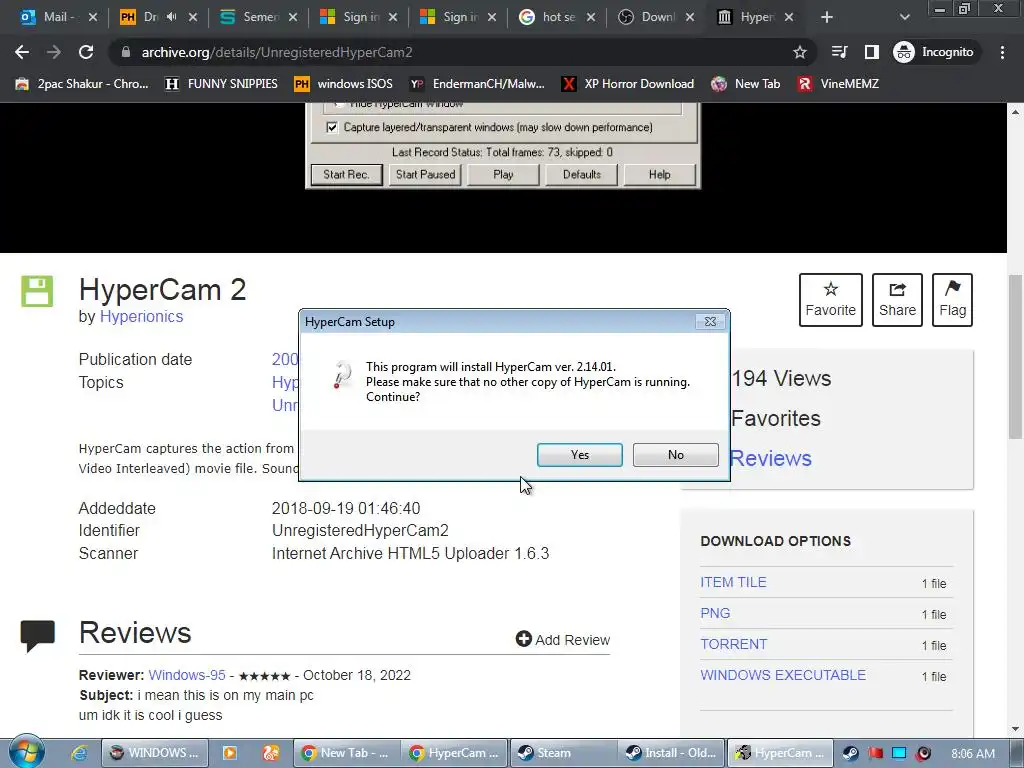
Task: Open VineMEMZ bookmark
Action: click(839, 84)
